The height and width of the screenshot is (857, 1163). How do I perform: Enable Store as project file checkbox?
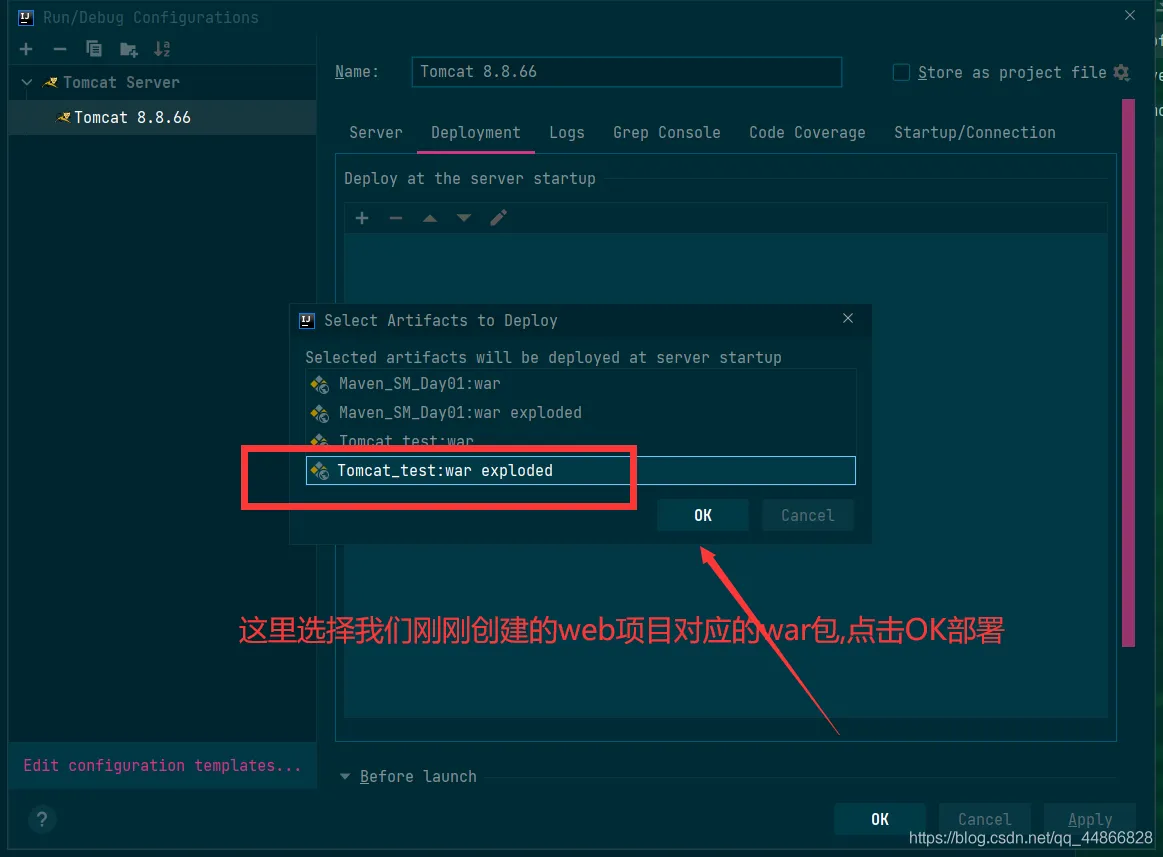tap(901, 72)
